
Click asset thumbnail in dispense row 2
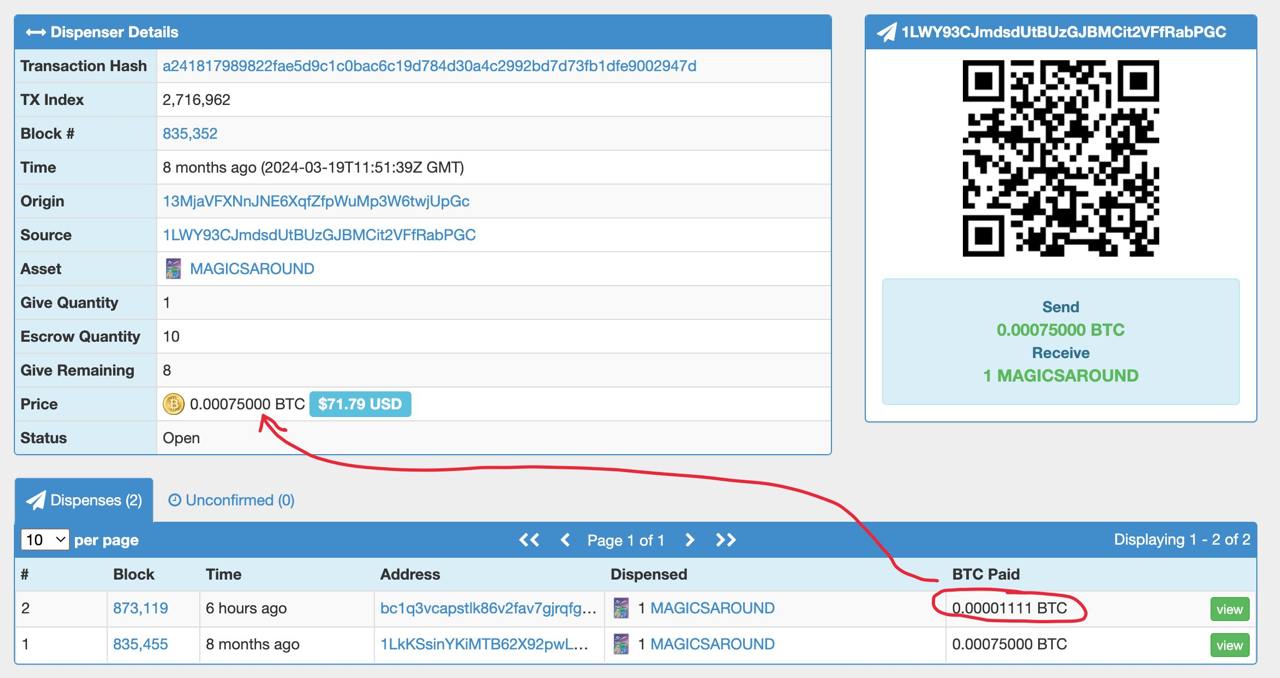coord(621,608)
